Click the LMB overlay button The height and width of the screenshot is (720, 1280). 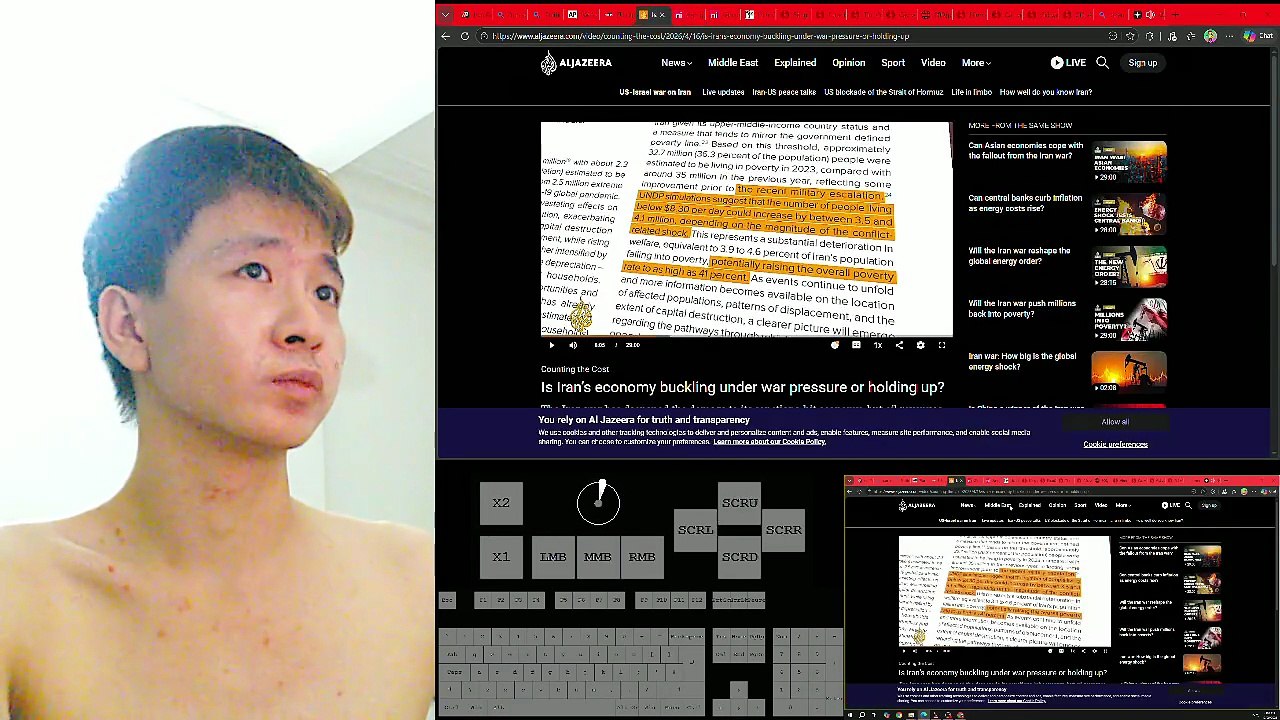click(553, 557)
